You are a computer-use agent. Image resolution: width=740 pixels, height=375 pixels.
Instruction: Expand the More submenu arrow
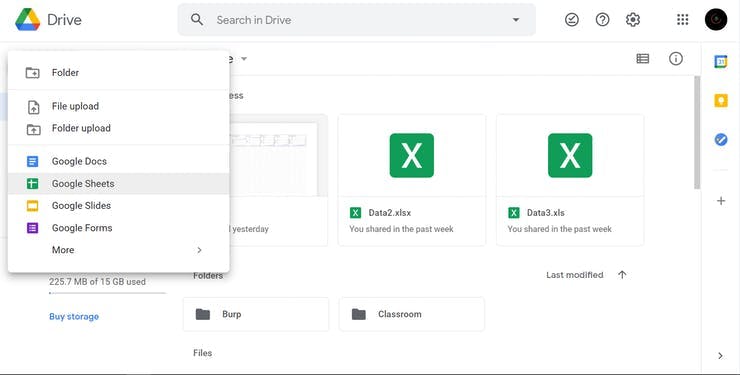199,250
